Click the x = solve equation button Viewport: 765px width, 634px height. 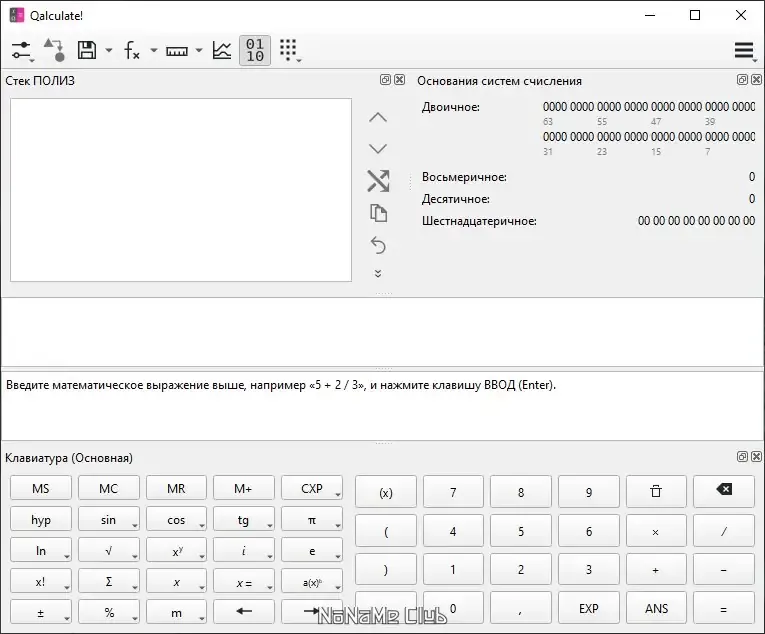click(243, 581)
